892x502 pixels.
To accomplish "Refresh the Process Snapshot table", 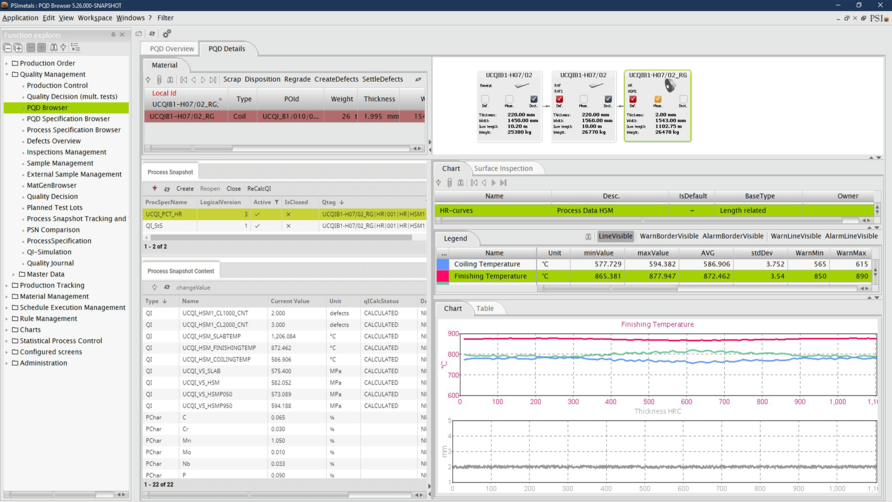I will 167,188.
